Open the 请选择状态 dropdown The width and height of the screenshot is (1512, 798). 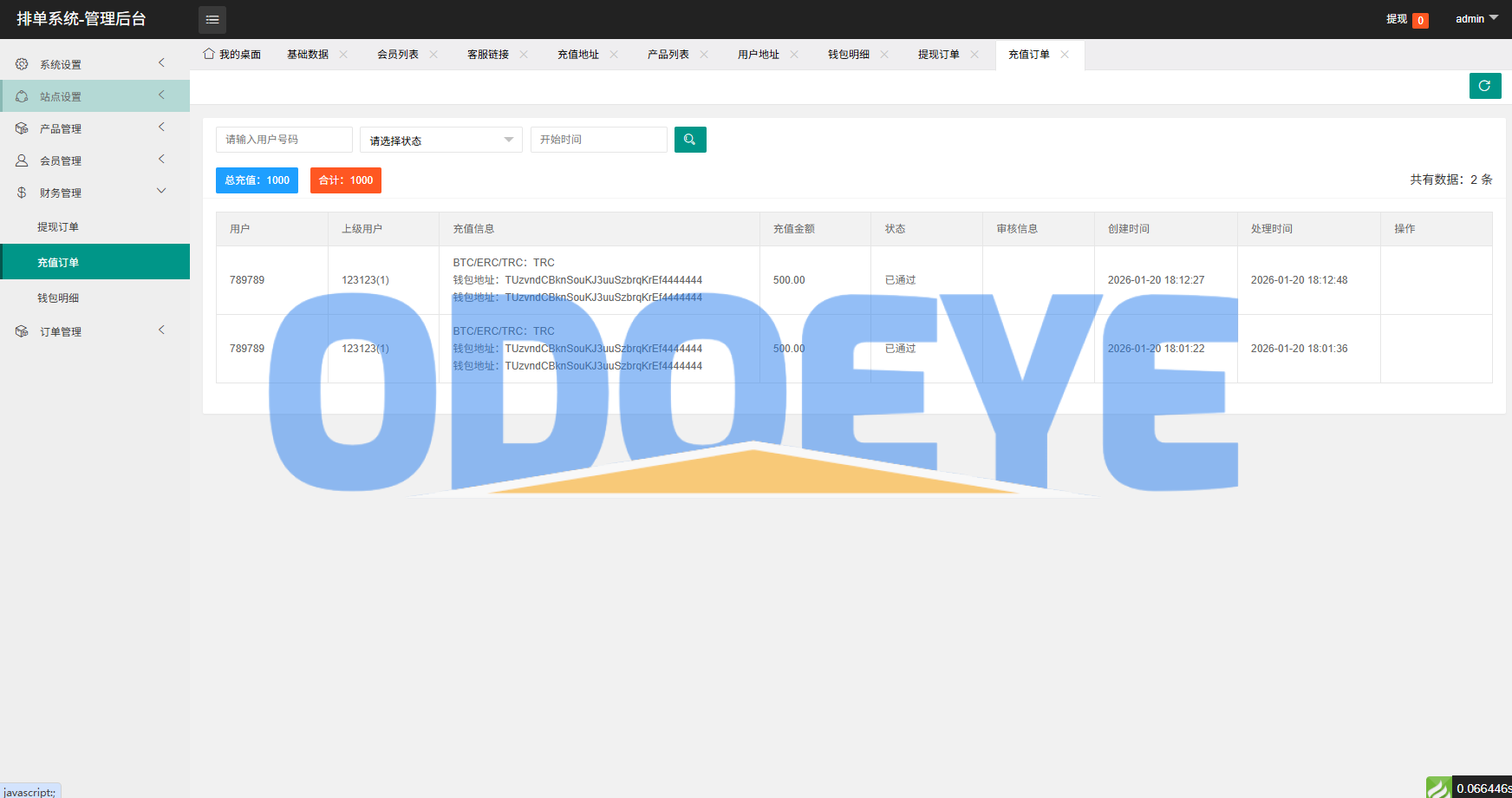440,140
